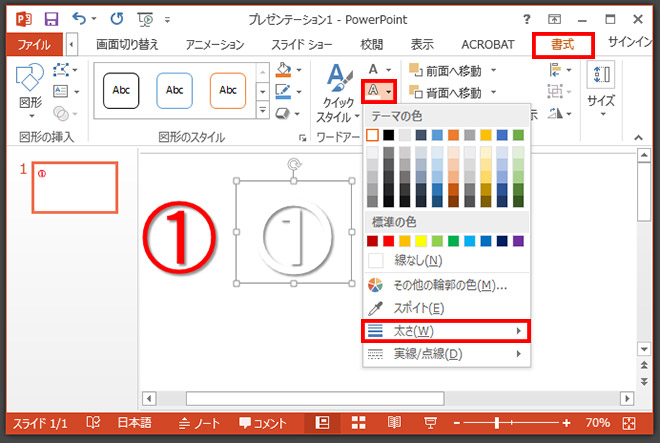Save the presentation with the floppy disk icon

coord(51,19)
